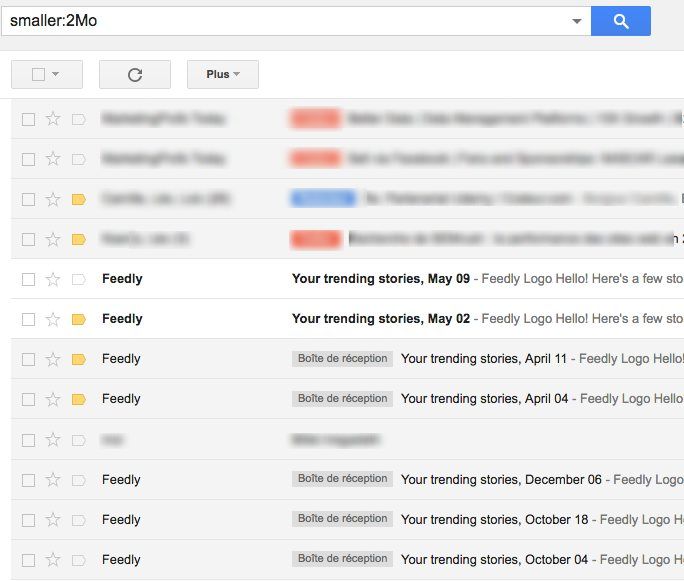
Task: Open the trending stories May 02 email
Action: (x=380, y=319)
